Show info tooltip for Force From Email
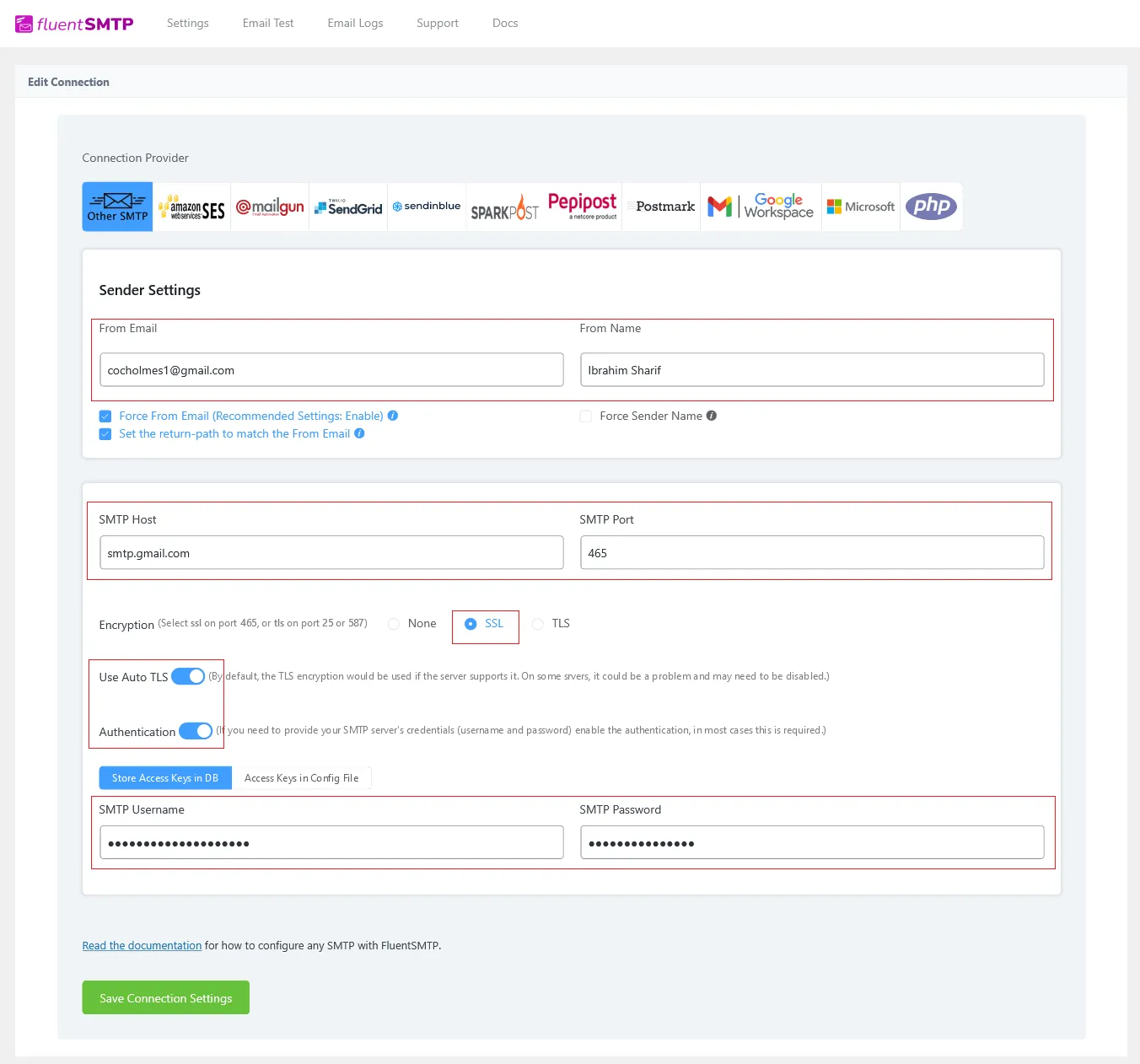The image size is (1140, 1064). [393, 416]
